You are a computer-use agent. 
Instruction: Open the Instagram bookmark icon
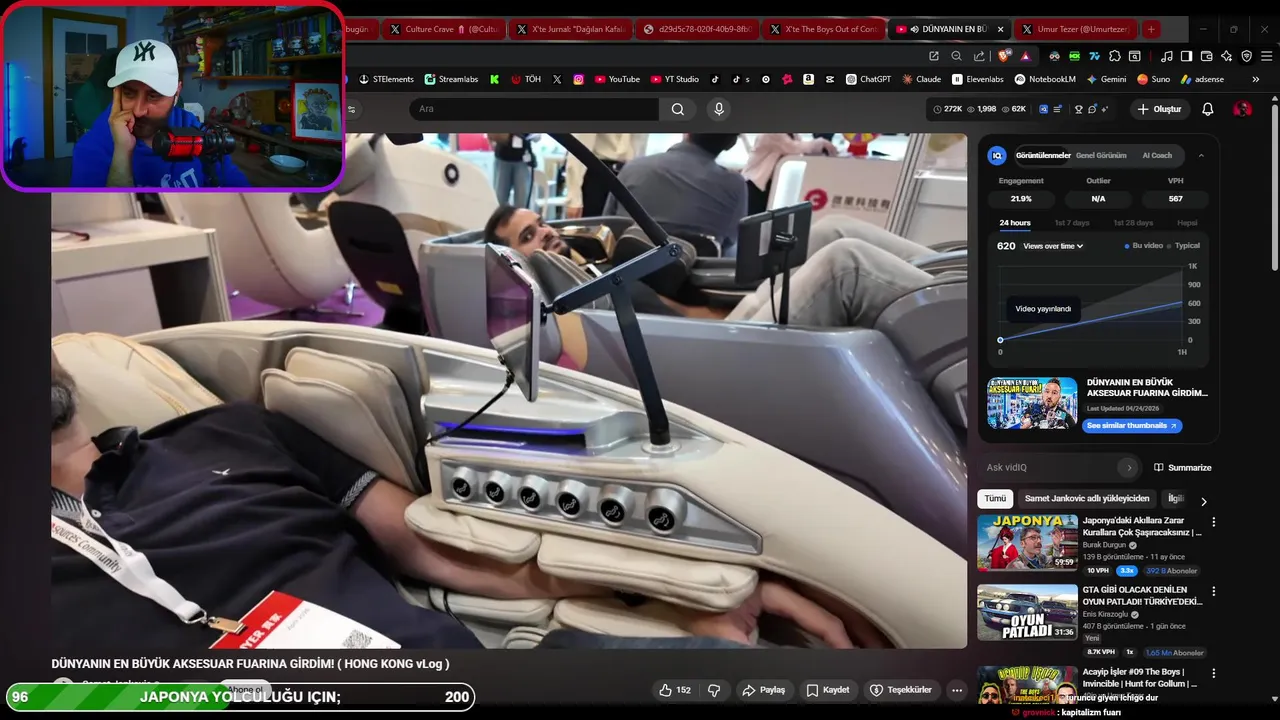(x=578, y=79)
